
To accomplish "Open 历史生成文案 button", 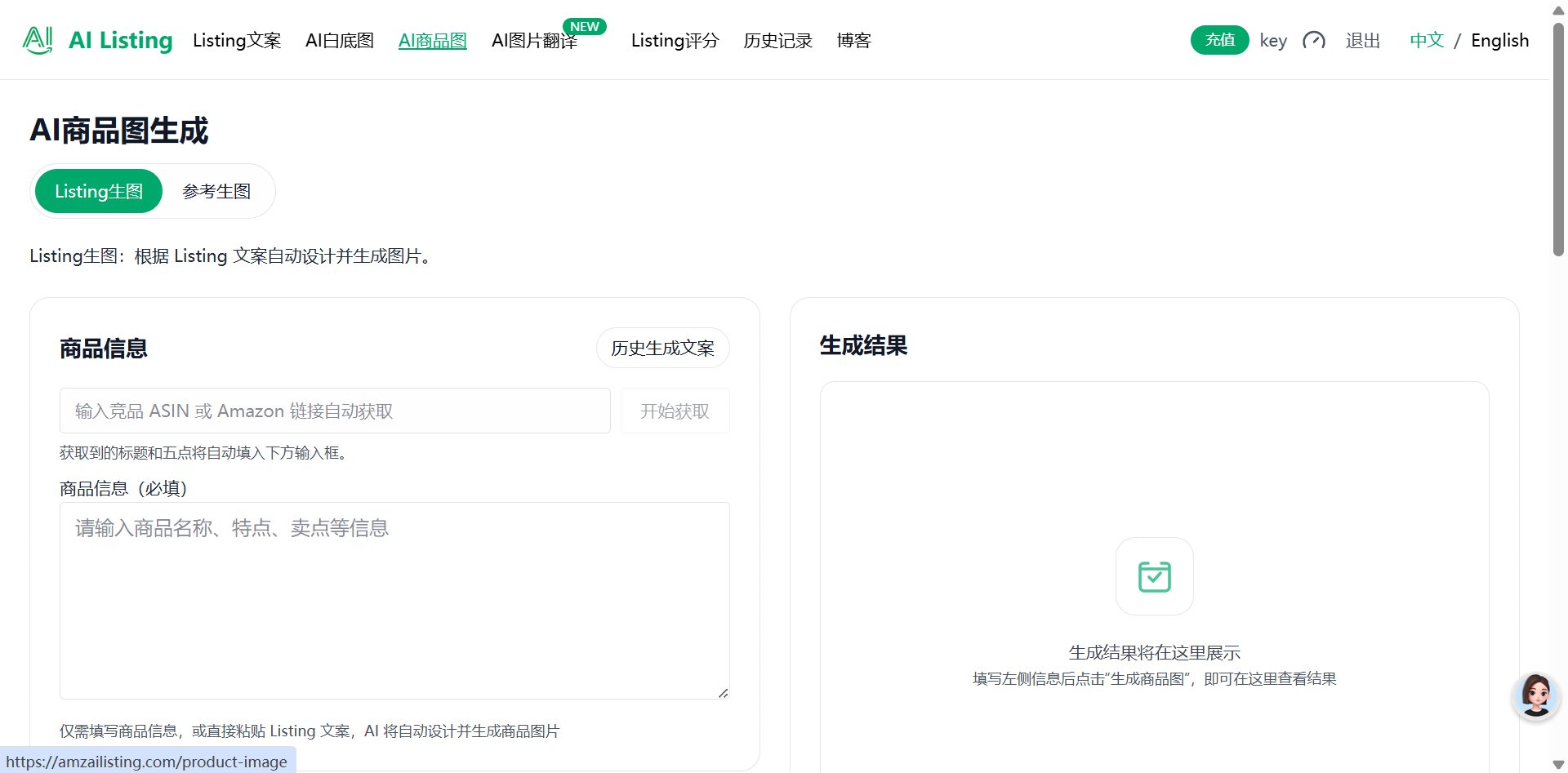I will [662, 348].
